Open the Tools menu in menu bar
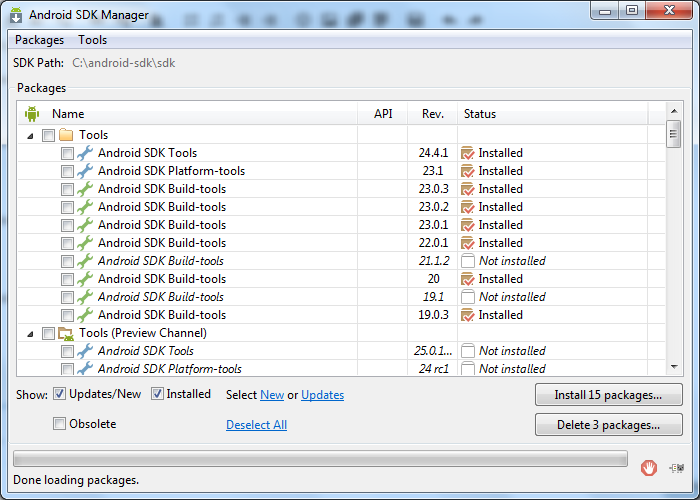The height and width of the screenshot is (500, 700). click(93, 40)
